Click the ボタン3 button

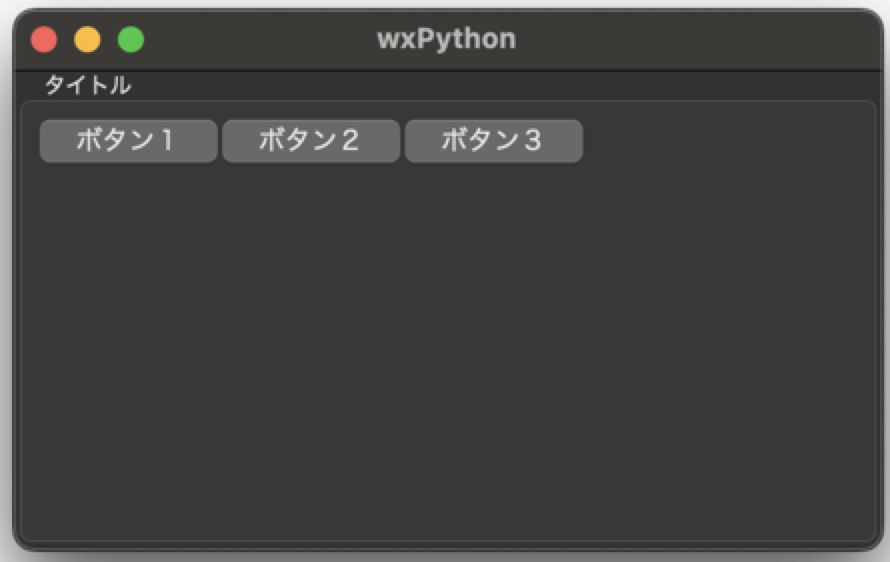494,141
